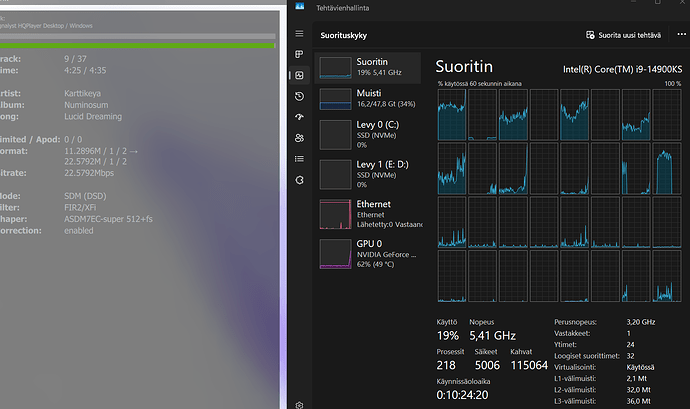Open the Task Manager hamburger navigation menu
The width and height of the screenshot is (690, 409).
[299, 34]
